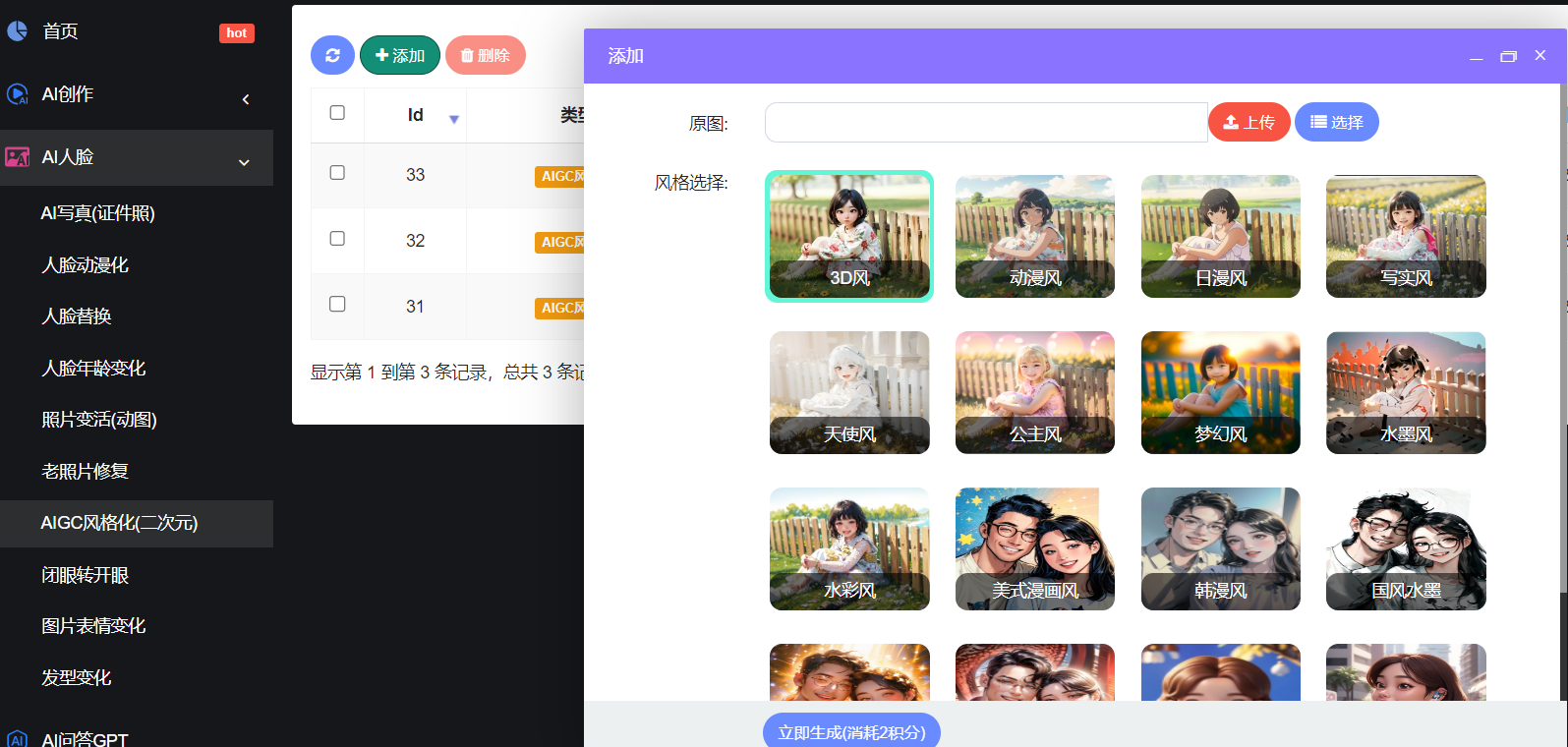Viewport: 1568px width, 747px height.
Task: Click the blue 选择 list button
Action: (x=1337, y=122)
